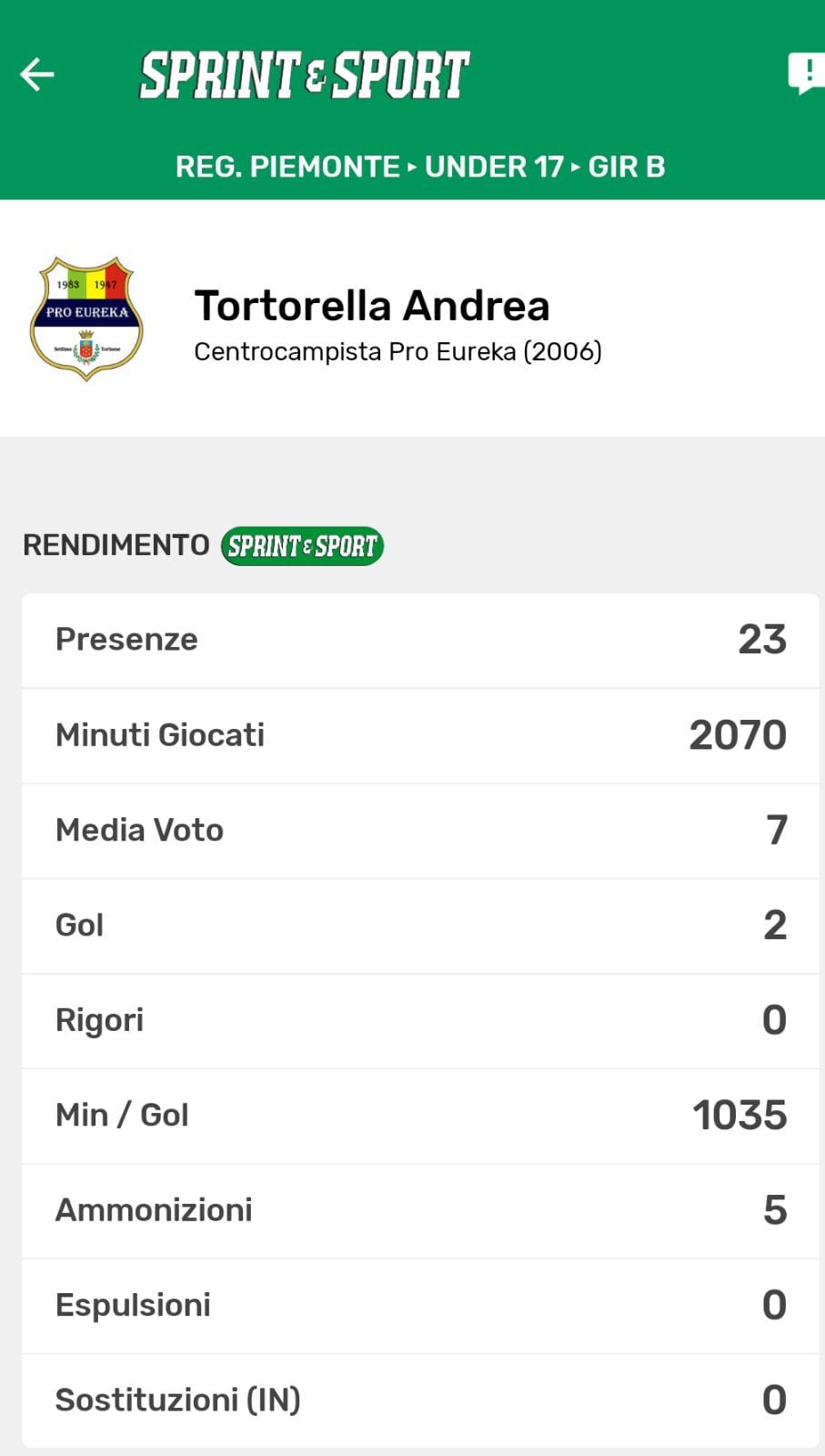Select the Rigori stat row

[x=420, y=1020]
